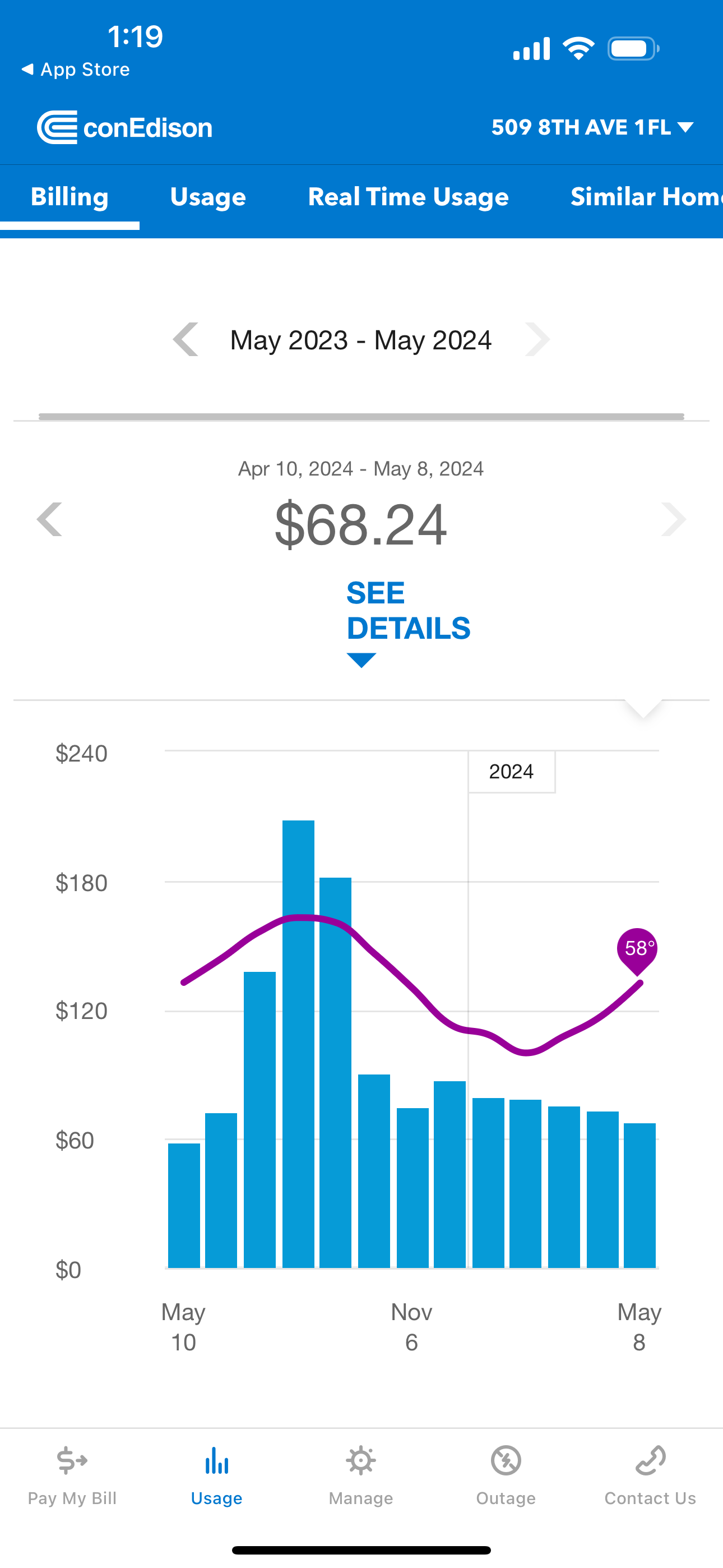This screenshot has height=1568, width=723.
Task: Open the Manage gear icon
Action: coord(361,1461)
